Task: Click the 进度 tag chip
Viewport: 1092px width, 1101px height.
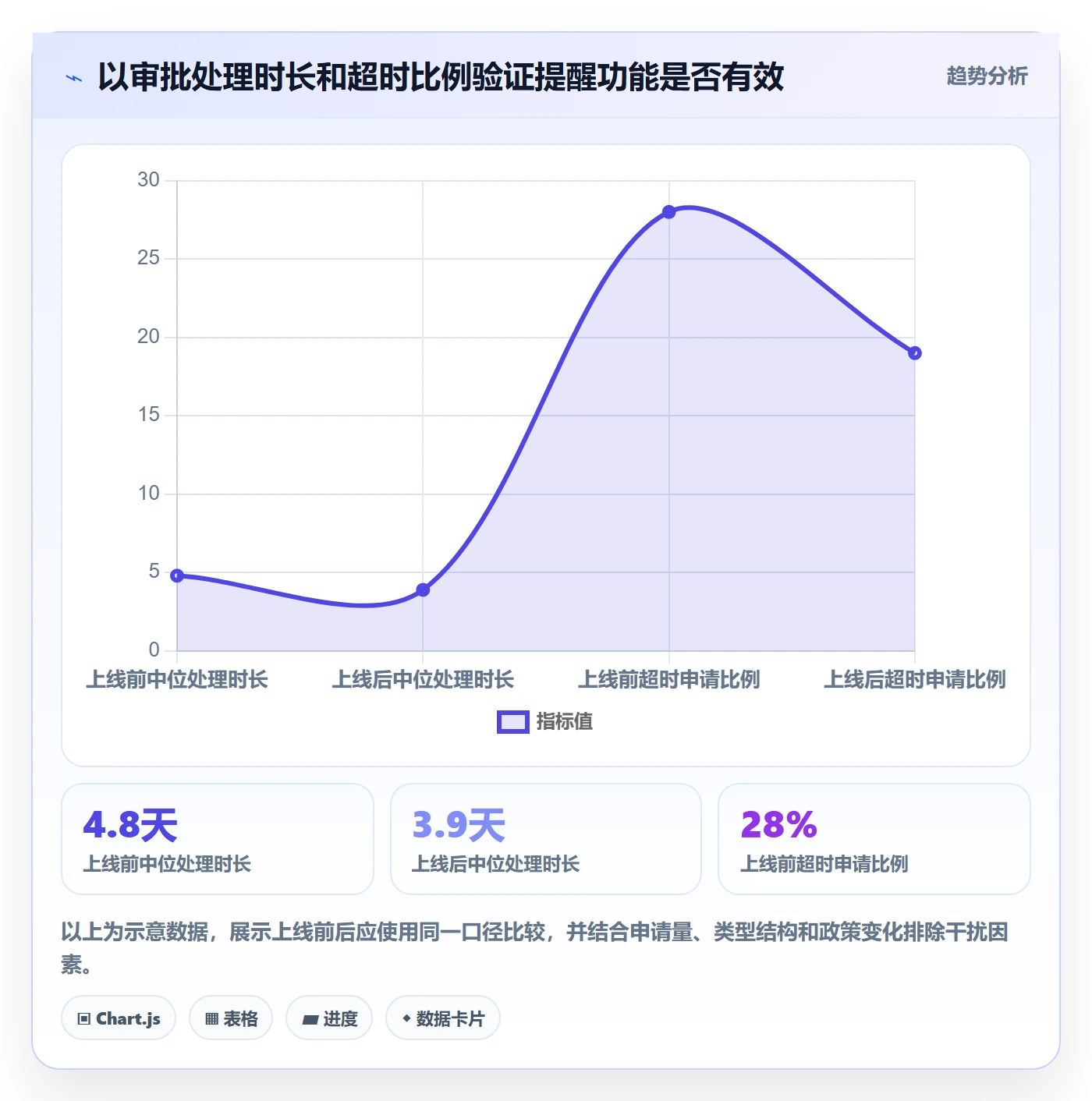Action: [329, 1018]
